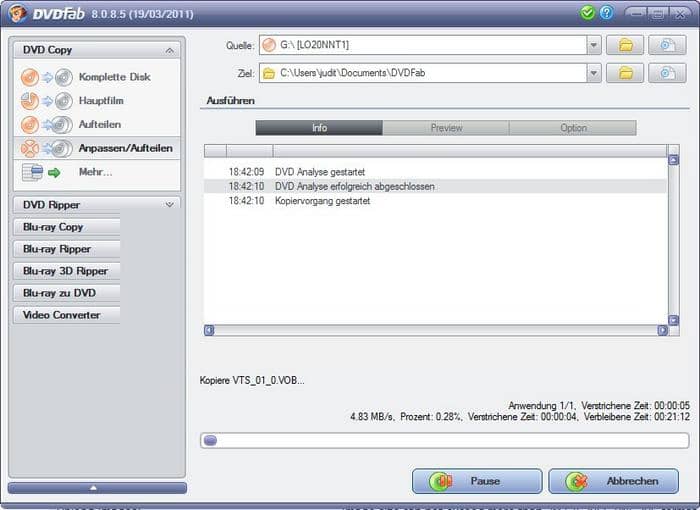Select log row 'Kopiervorgang gestartet'
This screenshot has height=510, width=700.
[435, 201]
